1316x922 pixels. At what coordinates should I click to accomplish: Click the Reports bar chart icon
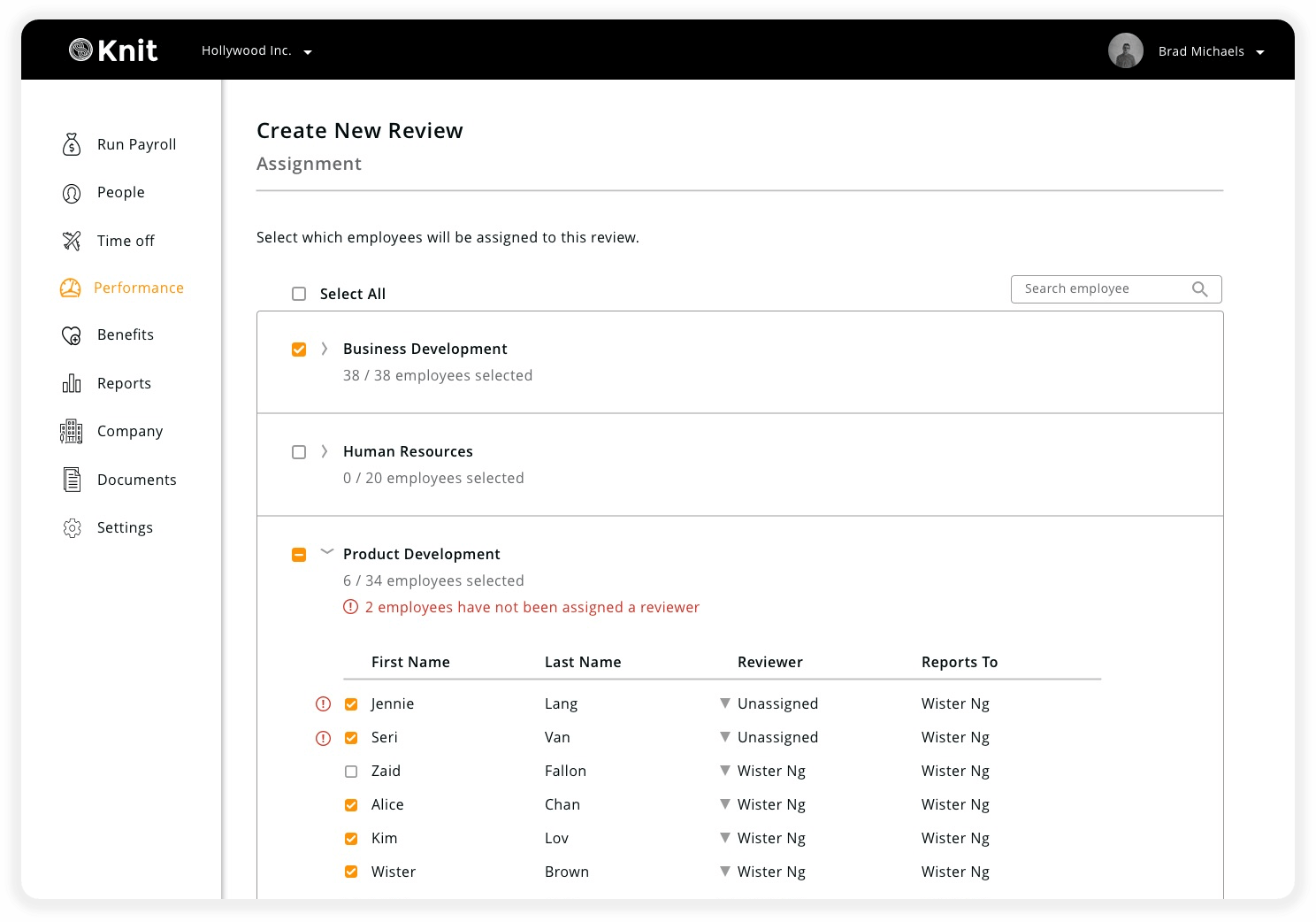tap(72, 383)
